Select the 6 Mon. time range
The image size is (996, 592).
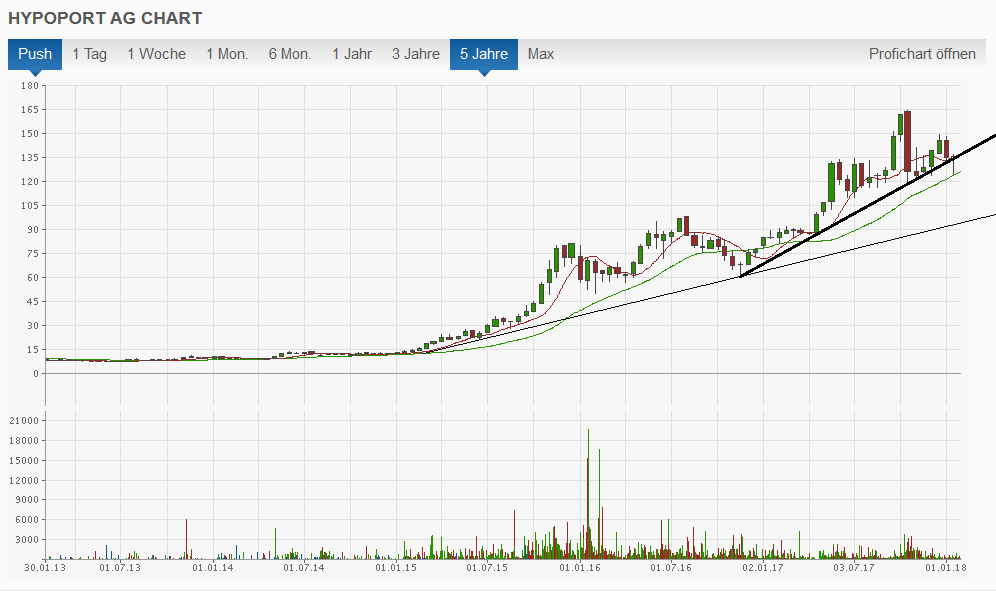[290, 54]
